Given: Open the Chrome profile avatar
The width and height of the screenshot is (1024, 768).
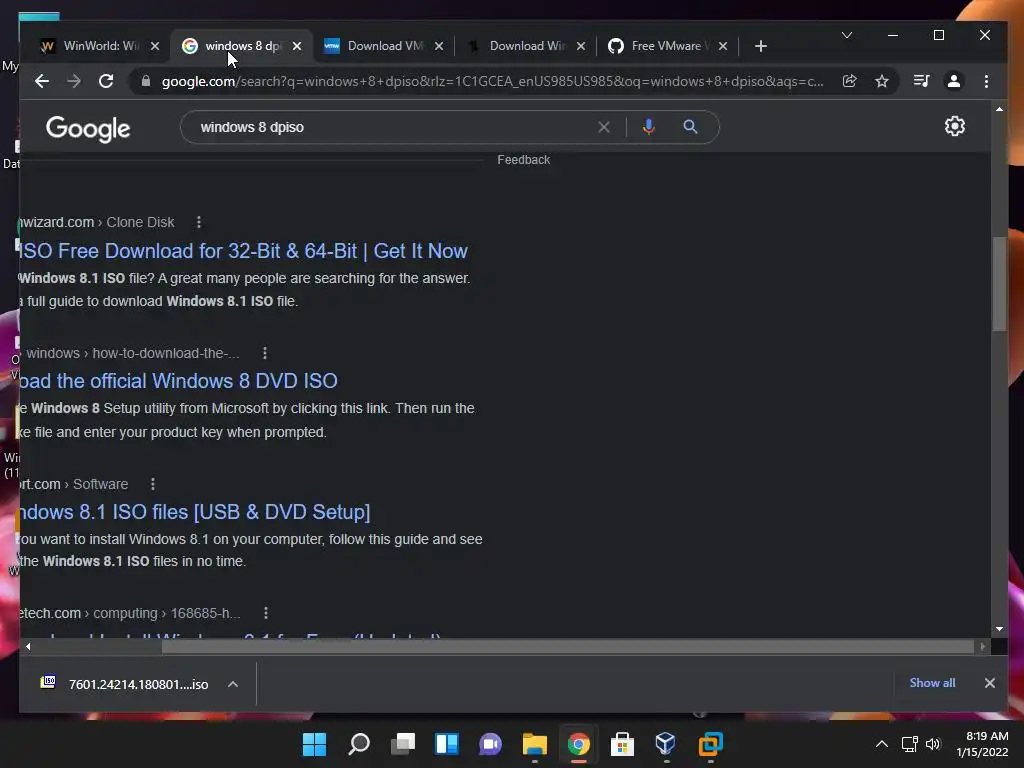Looking at the screenshot, I should tap(953, 81).
